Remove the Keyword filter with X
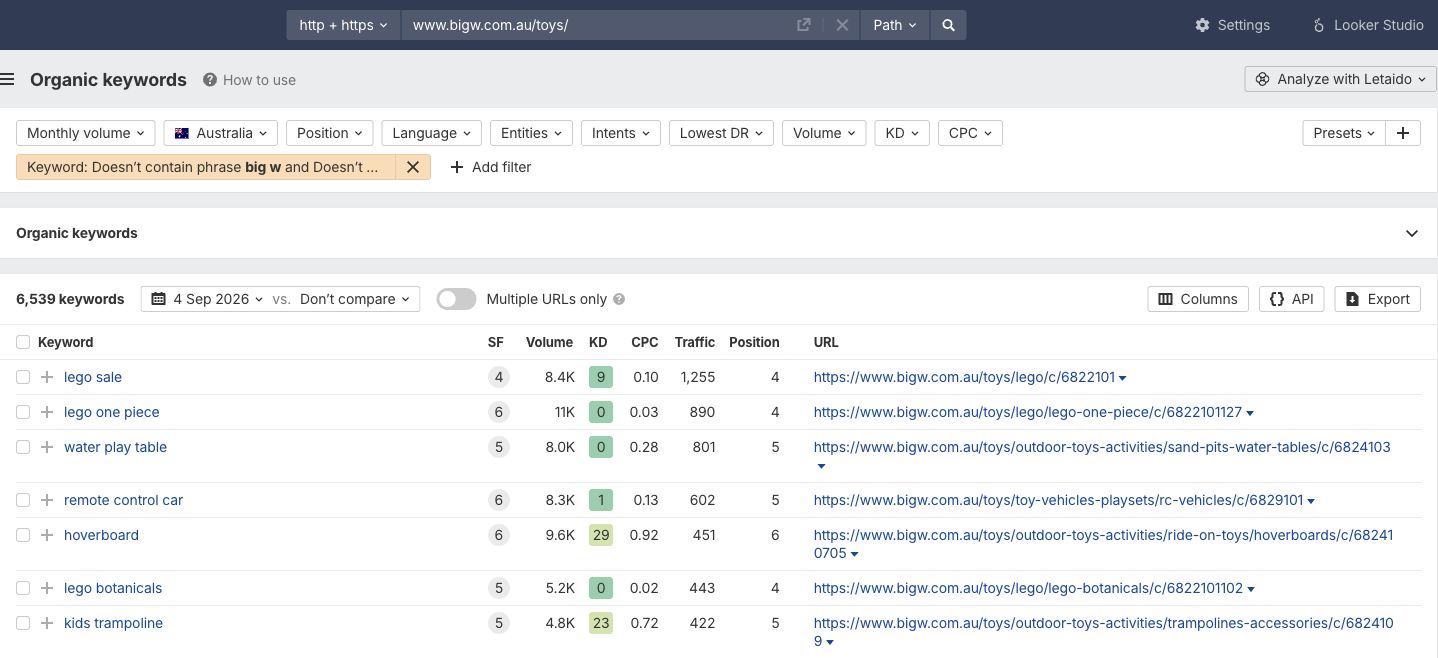 pyautogui.click(x=413, y=167)
